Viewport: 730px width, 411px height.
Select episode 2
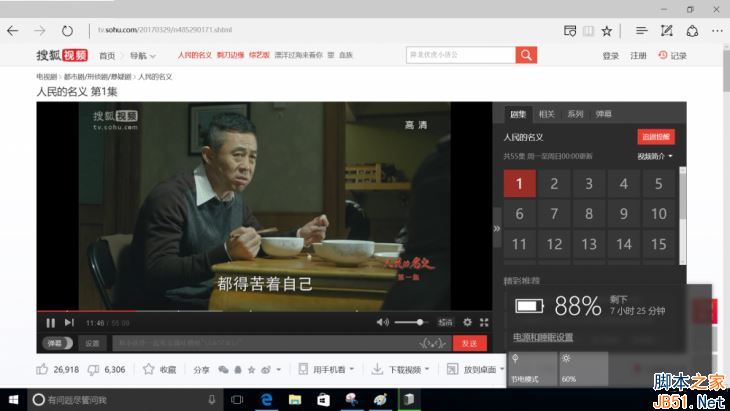point(554,183)
